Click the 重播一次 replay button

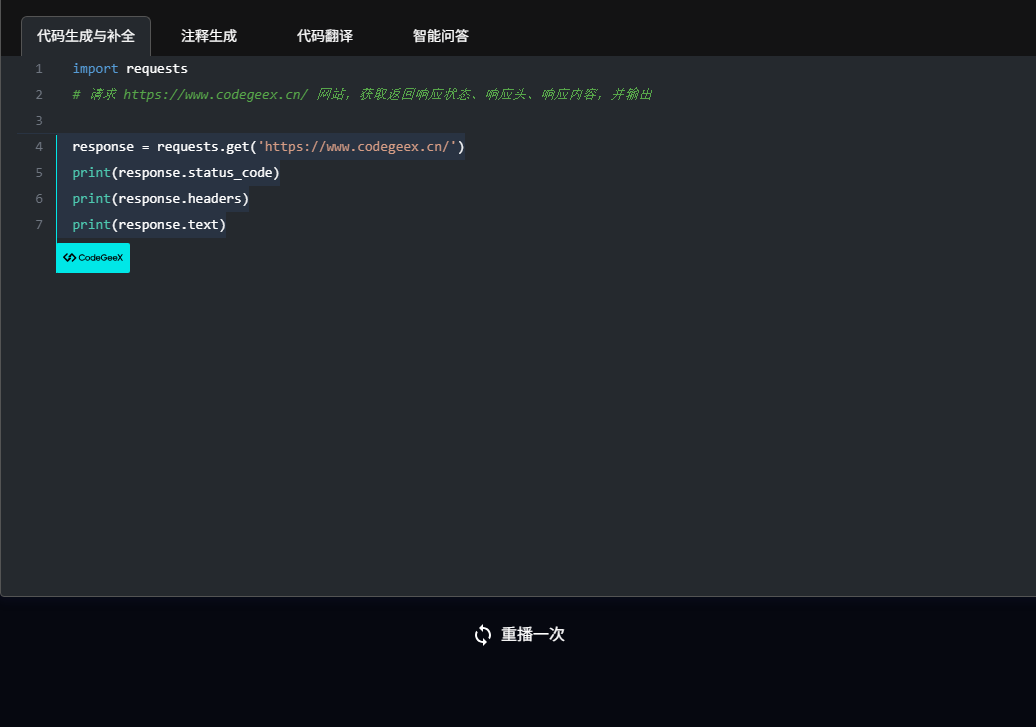(519, 634)
